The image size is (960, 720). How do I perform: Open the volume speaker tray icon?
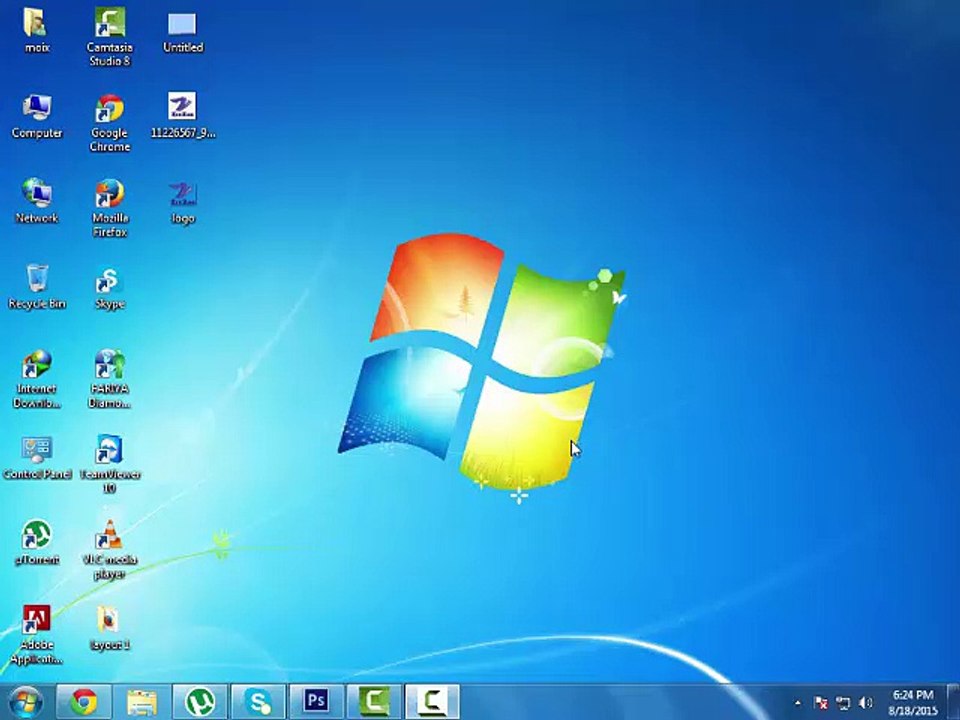point(865,703)
